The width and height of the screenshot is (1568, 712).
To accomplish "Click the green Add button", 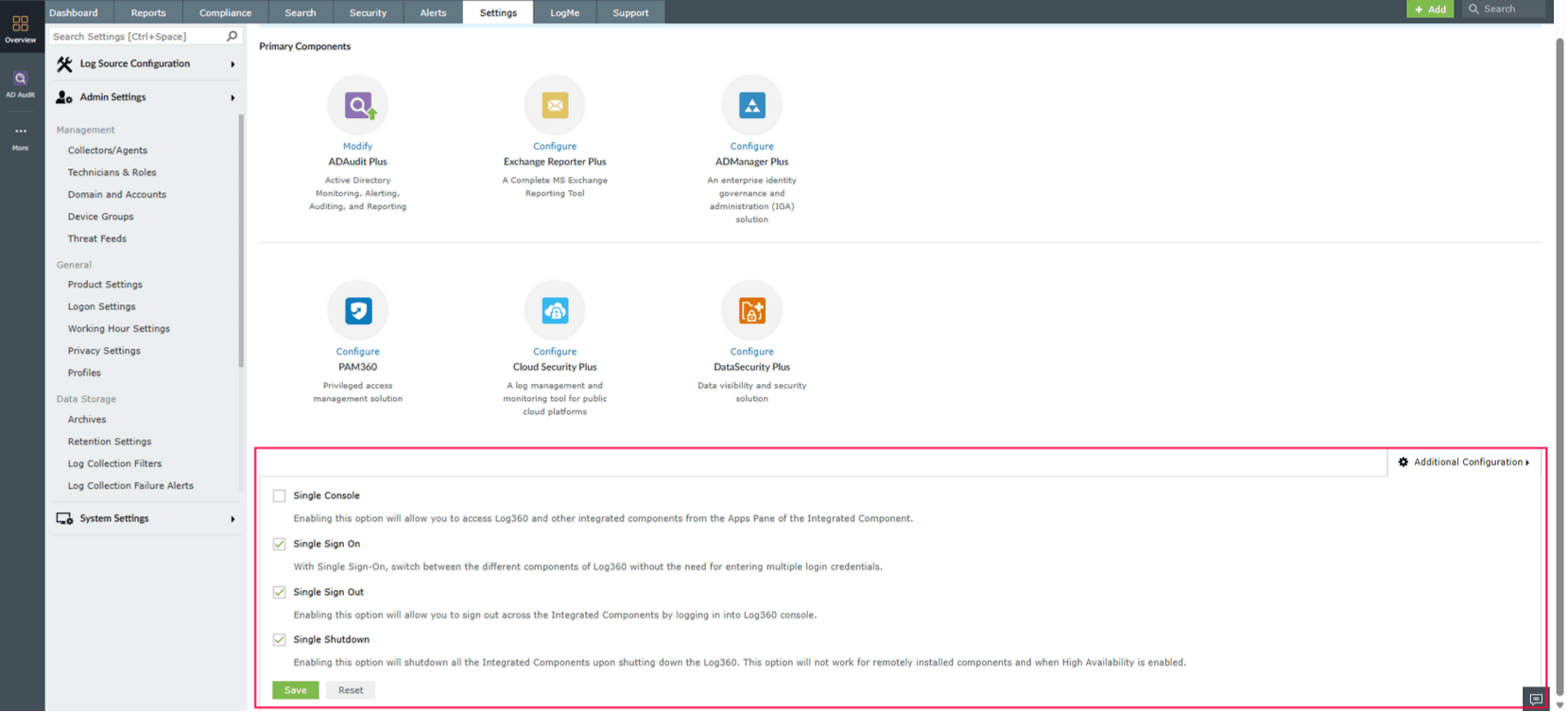I will tap(1430, 9).
